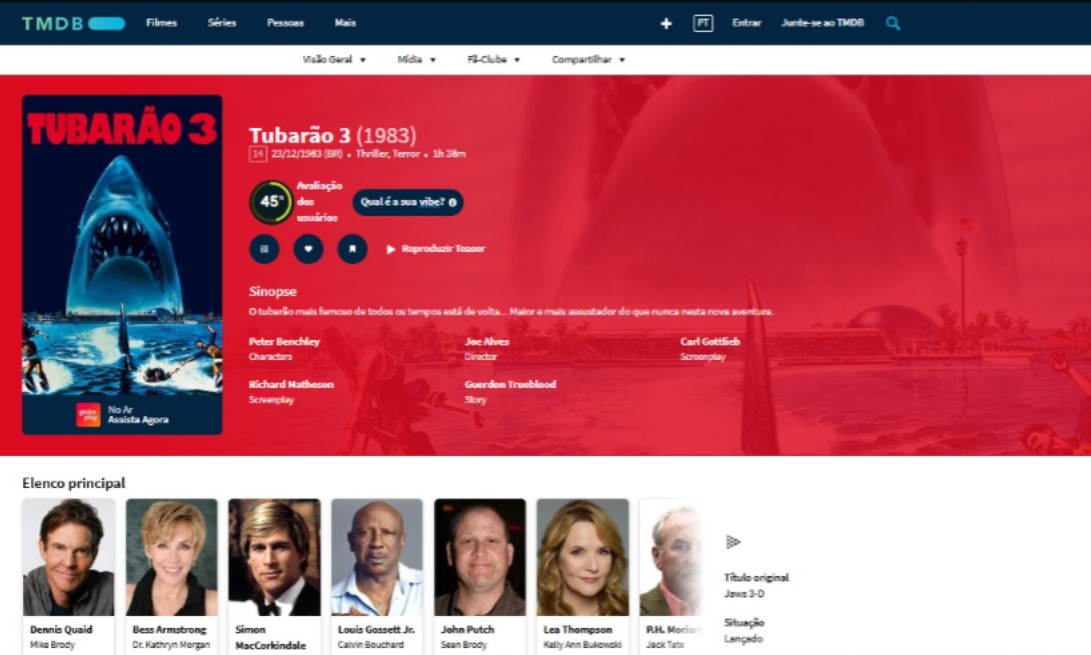Expand the Fã-Clube dropdown
Screen dimensions: 1091x655
tap(493, 60)
